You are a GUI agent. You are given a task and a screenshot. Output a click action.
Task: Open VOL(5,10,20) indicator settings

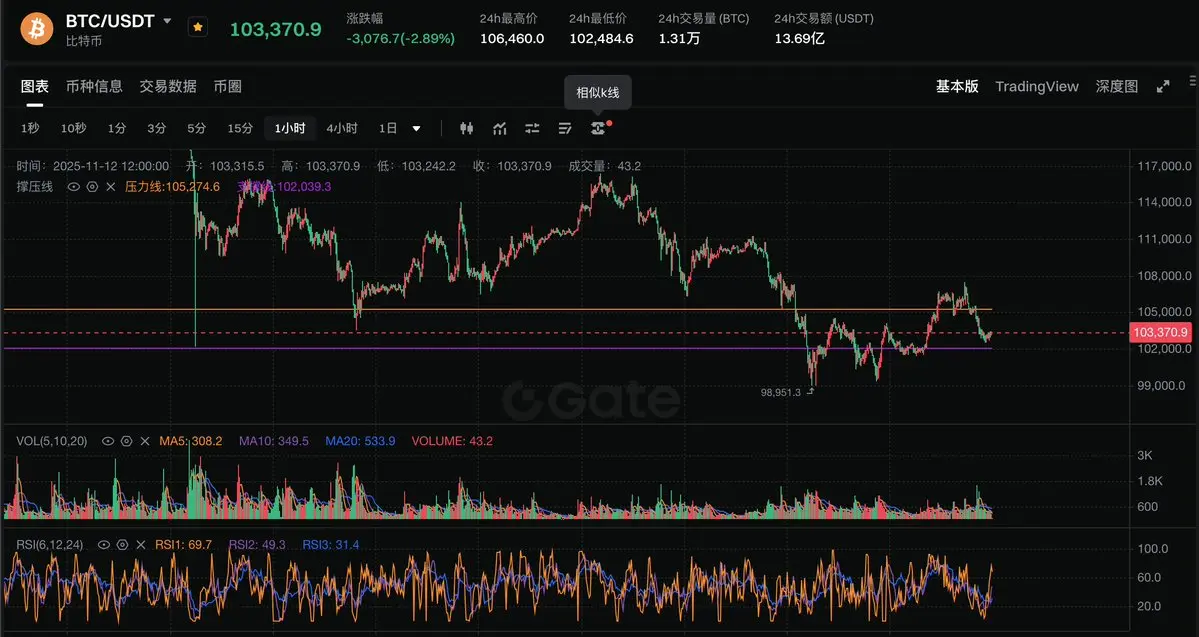click(x=126, y=441)
